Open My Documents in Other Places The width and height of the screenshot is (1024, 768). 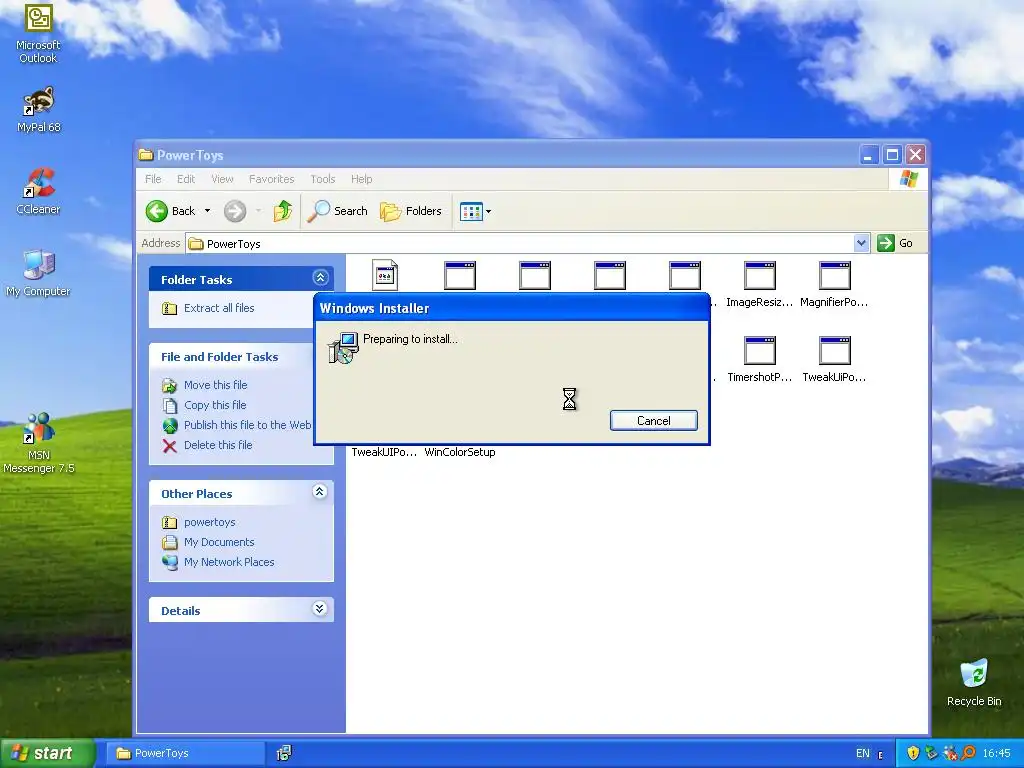219,542
